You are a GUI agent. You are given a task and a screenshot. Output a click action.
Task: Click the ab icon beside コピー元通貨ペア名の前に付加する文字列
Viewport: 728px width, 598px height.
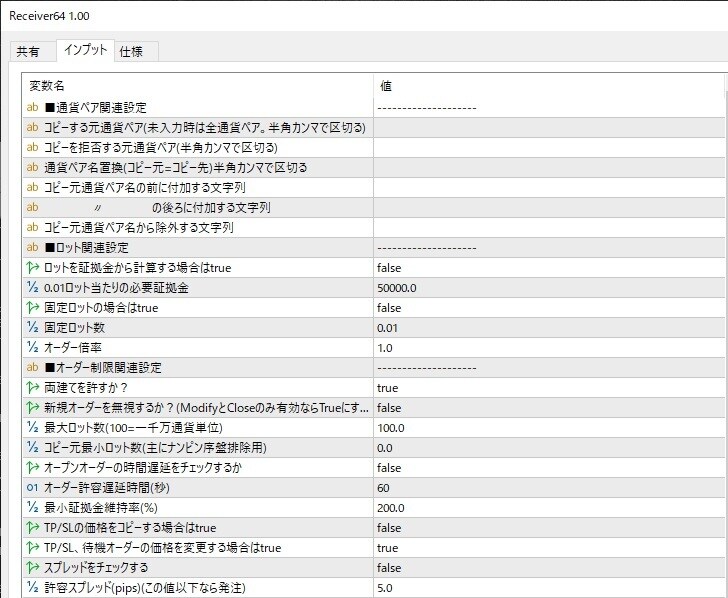[32, 187]
